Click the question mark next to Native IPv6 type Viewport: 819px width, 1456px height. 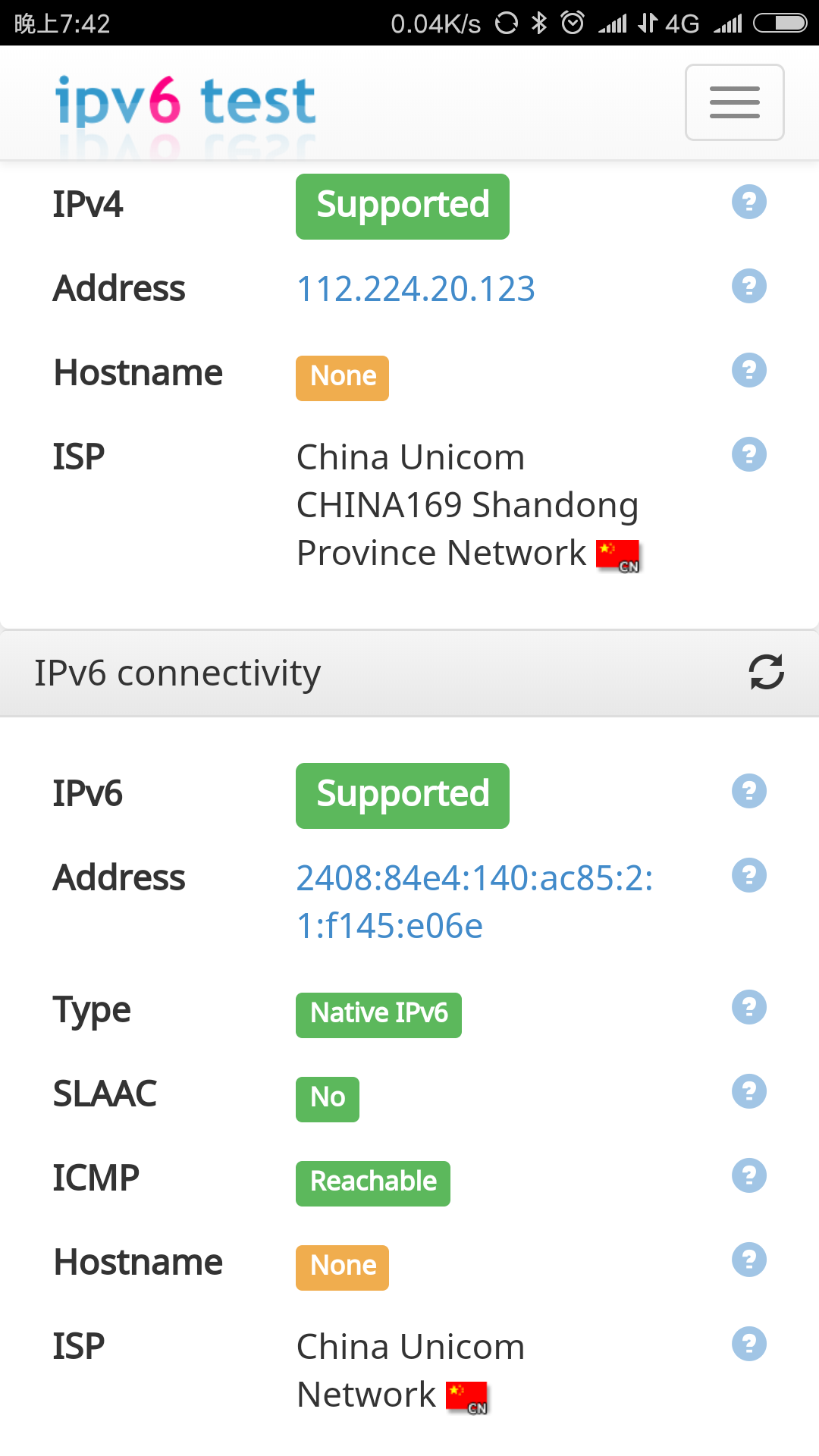(x=748, y=1007)
